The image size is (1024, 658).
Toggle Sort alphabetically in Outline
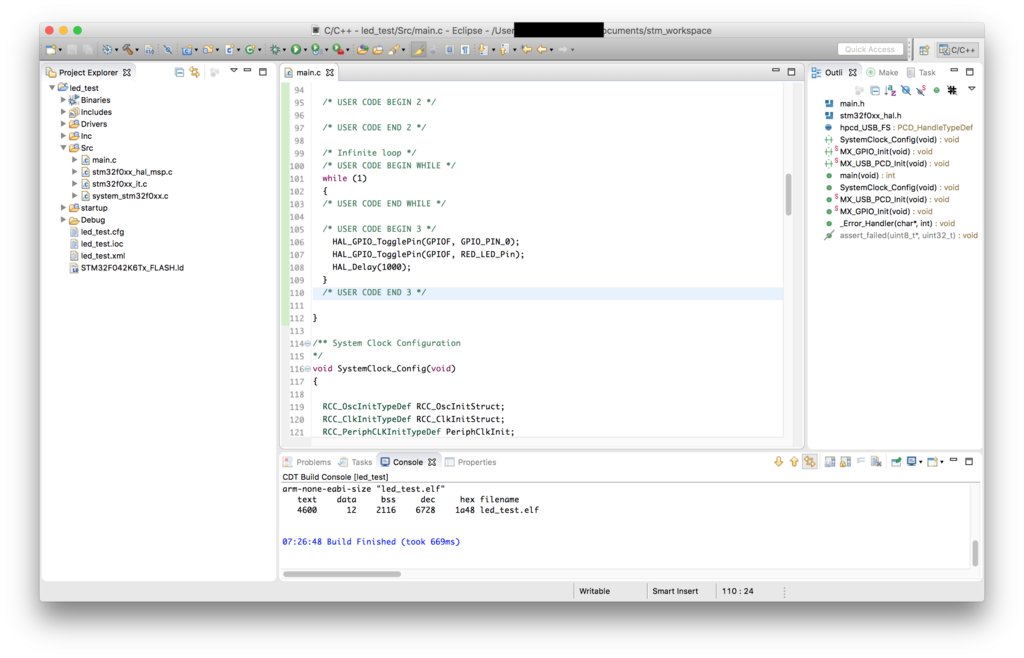[x=890, y=90]
